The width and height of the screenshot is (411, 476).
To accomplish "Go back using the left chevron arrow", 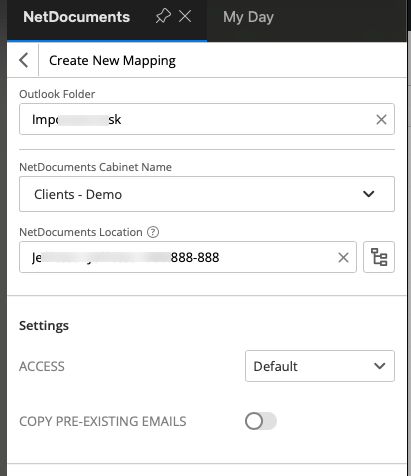I will coord(24,60).
